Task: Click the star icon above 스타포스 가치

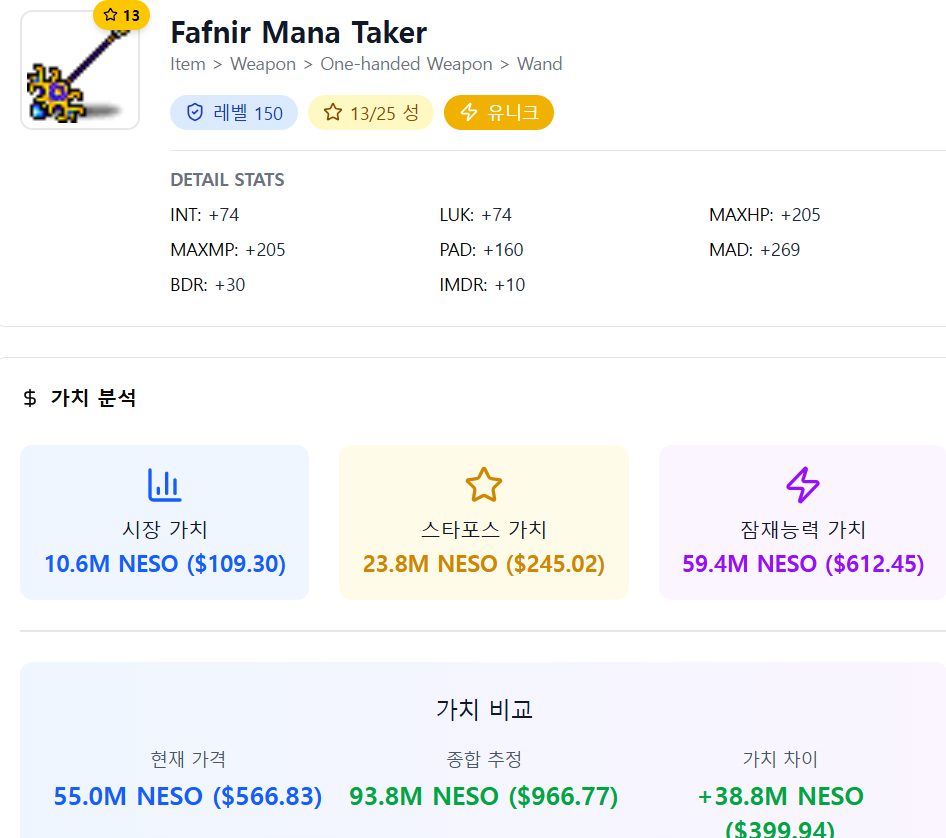Action: pyautogui.click(x=484, y=485)
